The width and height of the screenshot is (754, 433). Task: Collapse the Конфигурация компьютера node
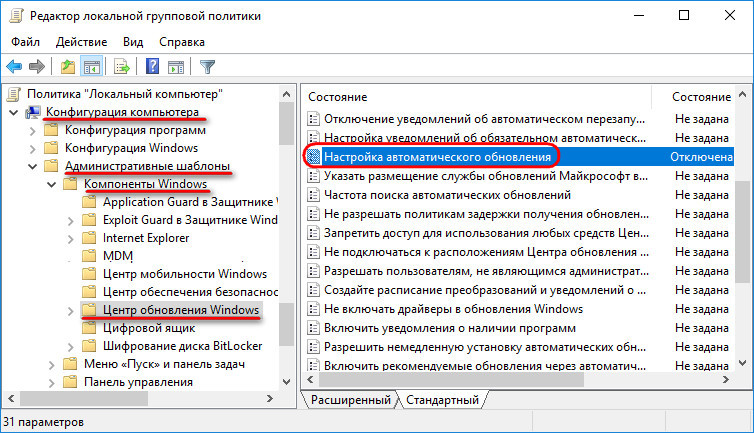(x=13, y=113)
